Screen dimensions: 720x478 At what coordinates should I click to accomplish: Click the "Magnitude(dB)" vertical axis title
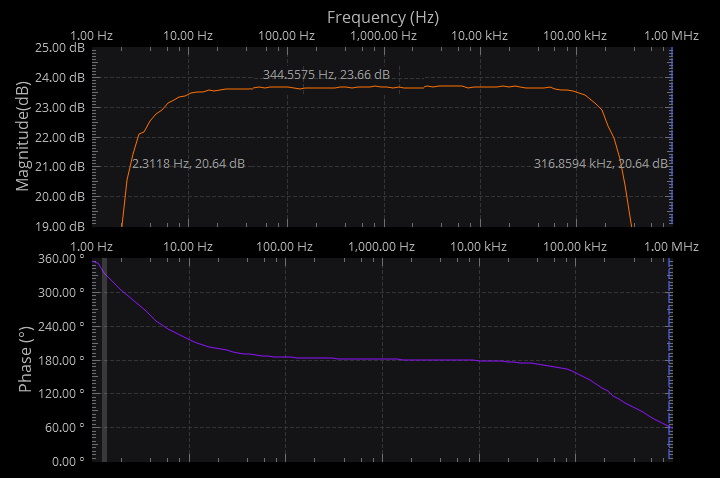pos(22,136)
